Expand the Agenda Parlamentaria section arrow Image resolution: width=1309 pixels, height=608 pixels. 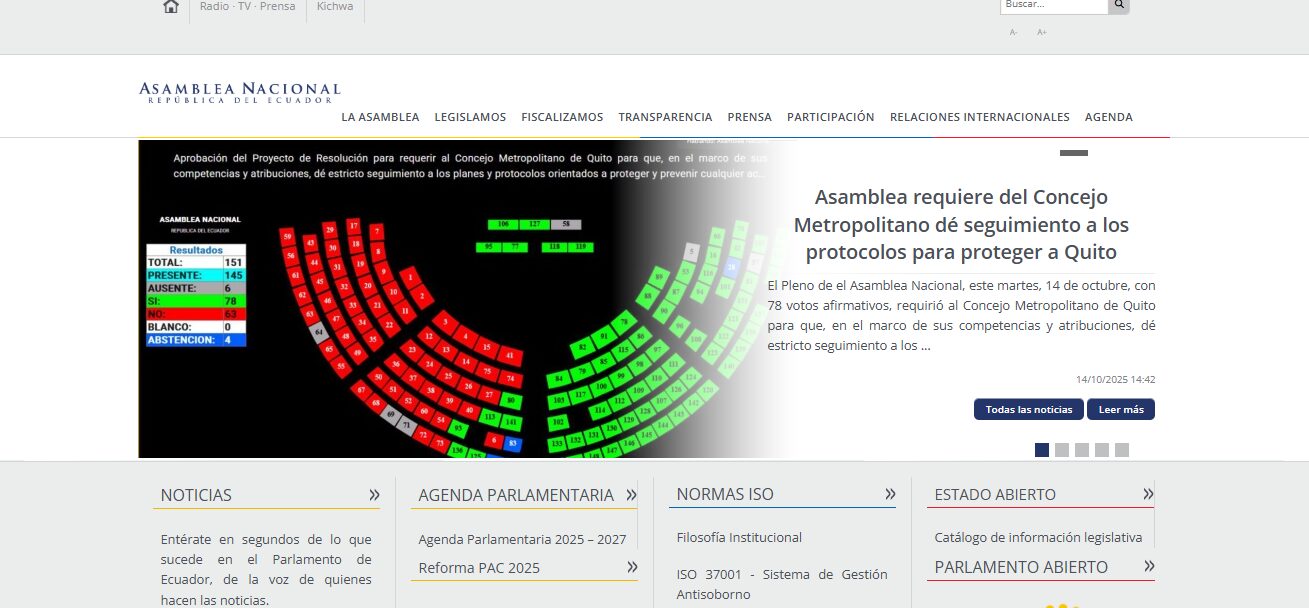632,494
